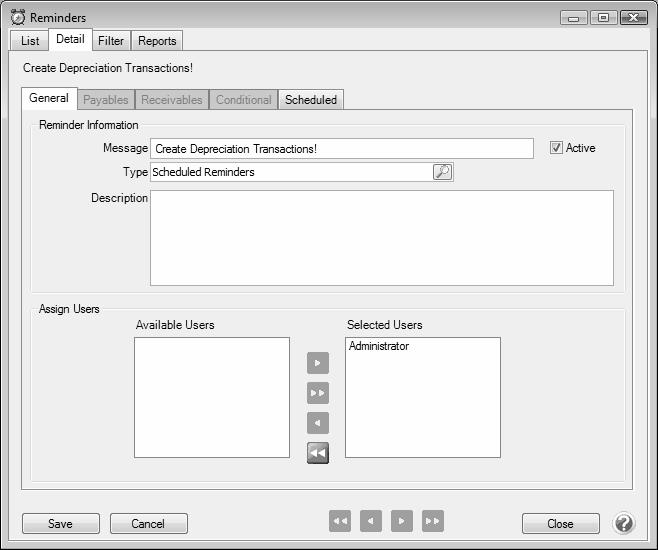Move all users to Selected Users
The height and width of the screenshot is (550, 658).
click(318, 393)
